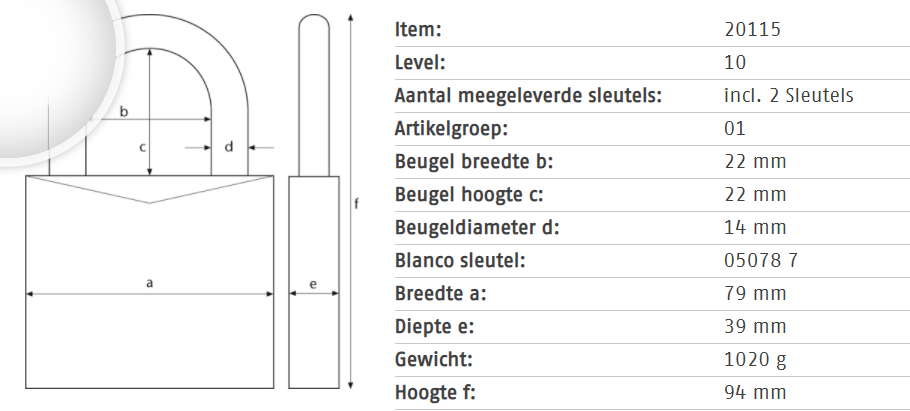This screenshot has height=411, width=910.
Task: Click dimension label "e" on the side view
Action: tap(314, 284)
